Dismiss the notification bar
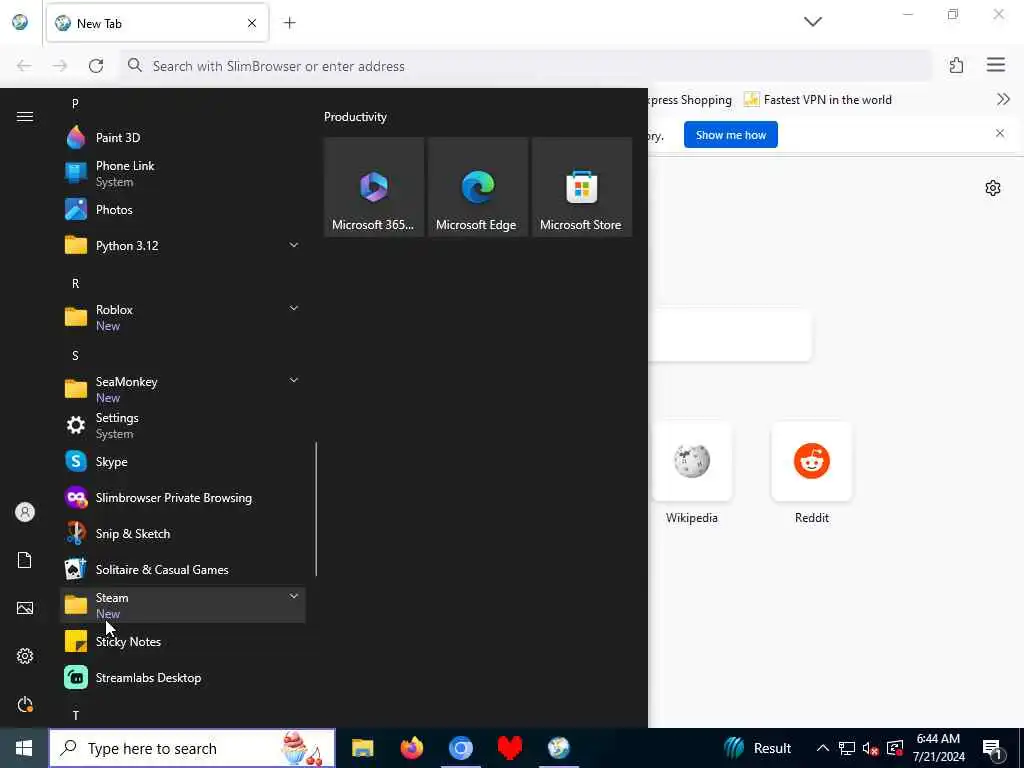The image size is (1024, 768). tap(1000, 133)
